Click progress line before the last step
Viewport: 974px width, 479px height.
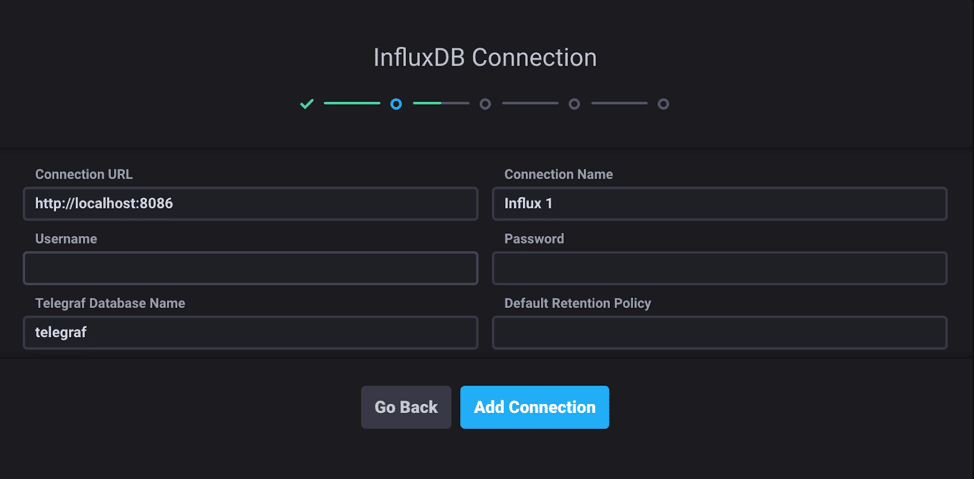[x=618, y=103]
